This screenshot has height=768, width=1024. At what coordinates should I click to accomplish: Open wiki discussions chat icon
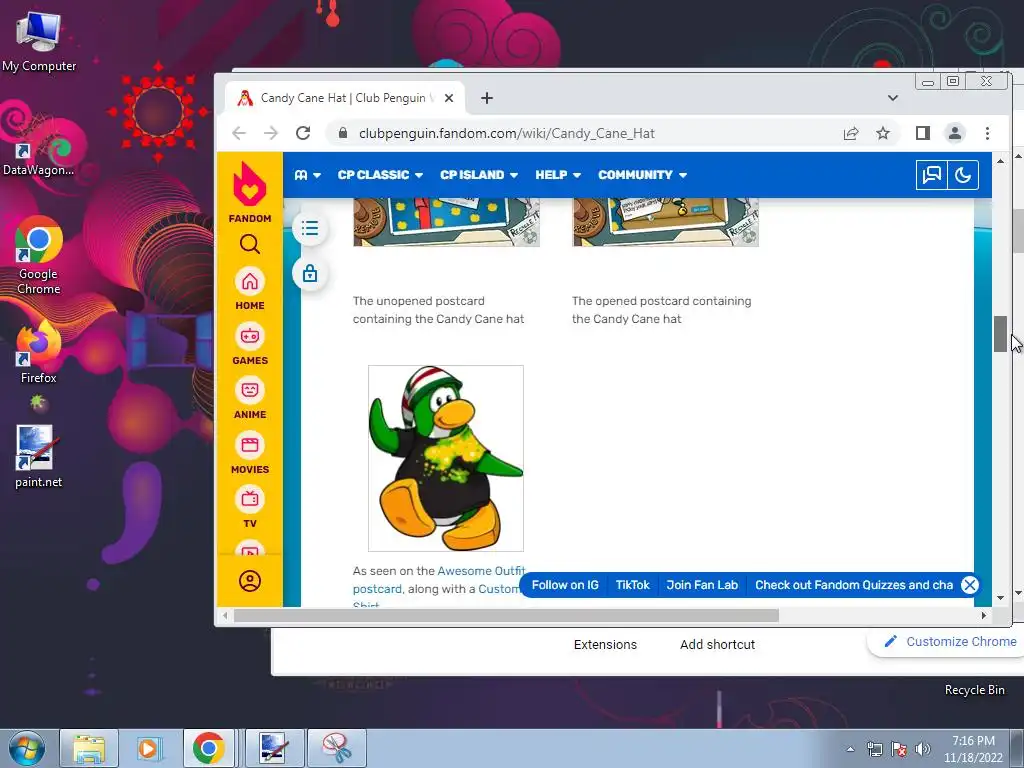[931, 175]
